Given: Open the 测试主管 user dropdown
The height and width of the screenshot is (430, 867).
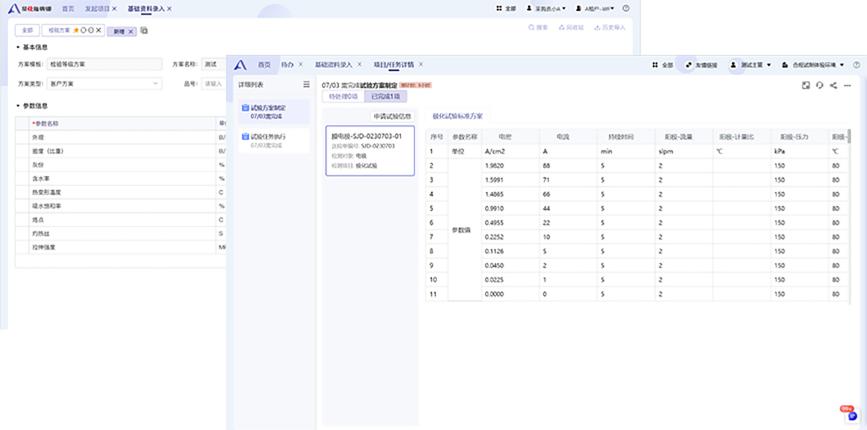Looking at the screenshot, I should click(751, 64).
